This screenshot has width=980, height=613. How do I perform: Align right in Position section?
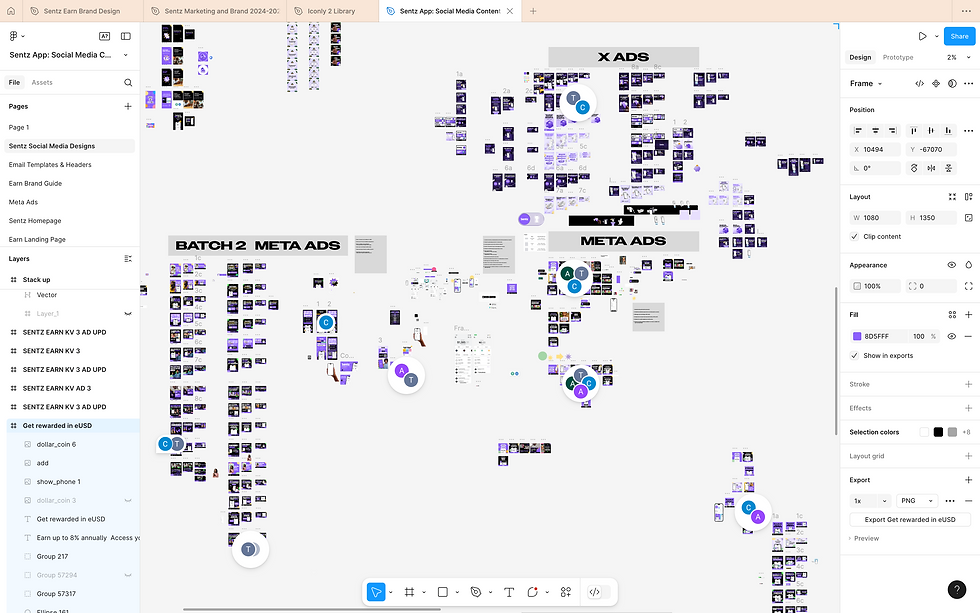coord(892,131)
